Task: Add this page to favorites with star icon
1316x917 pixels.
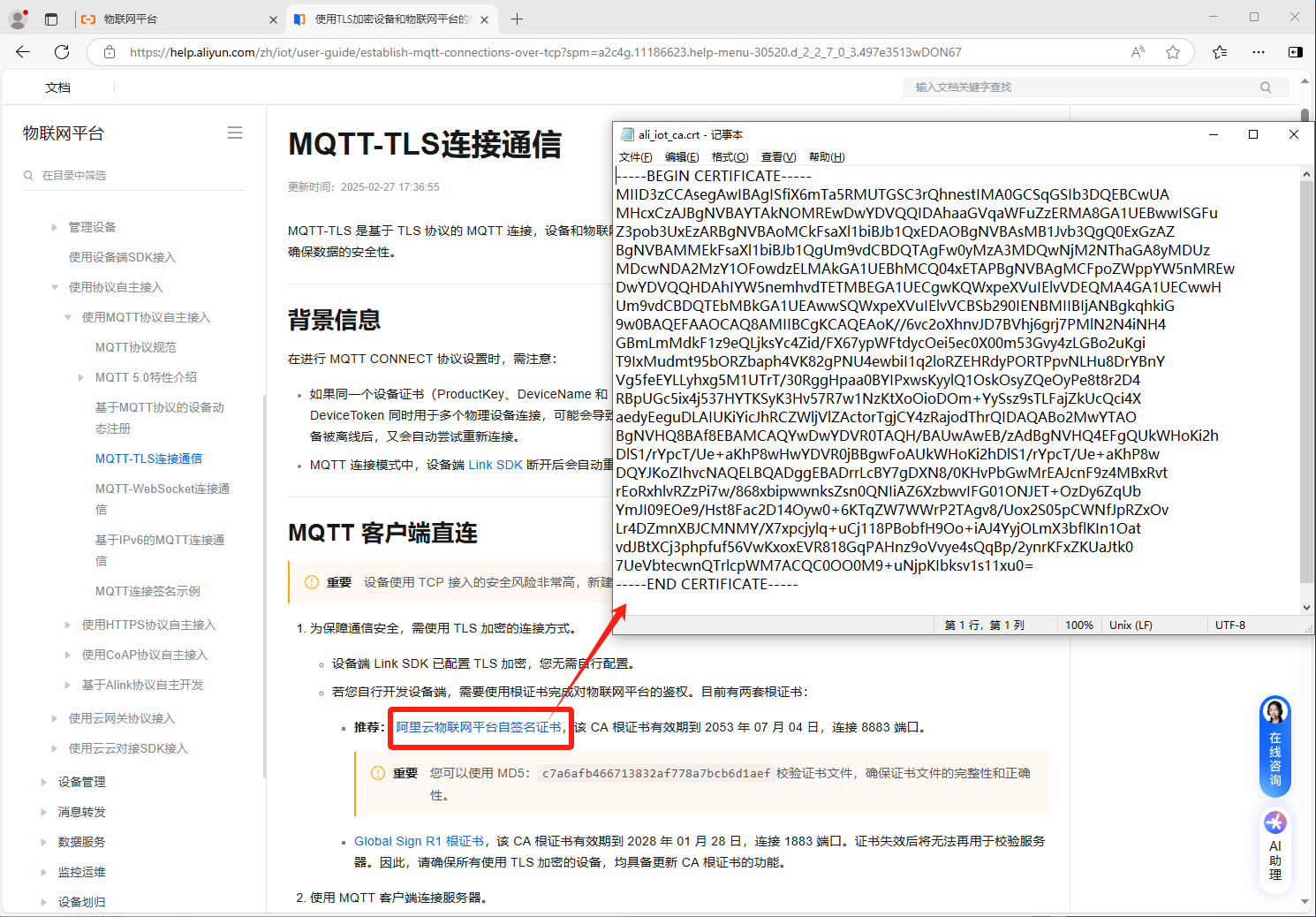Action: tap(1173, 52)
